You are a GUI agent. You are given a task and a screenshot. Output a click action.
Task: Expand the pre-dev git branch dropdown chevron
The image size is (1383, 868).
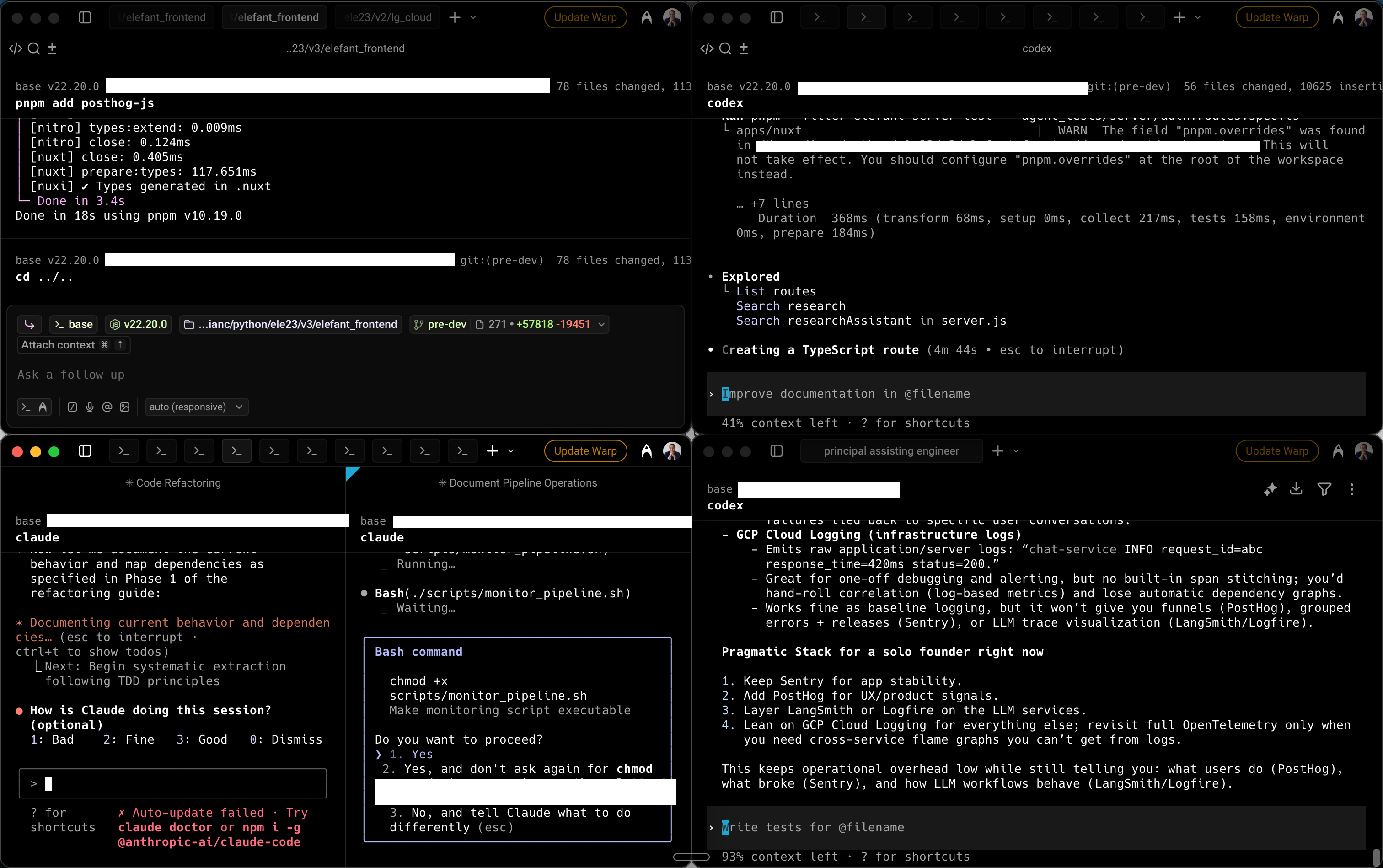tap(601, 324)
